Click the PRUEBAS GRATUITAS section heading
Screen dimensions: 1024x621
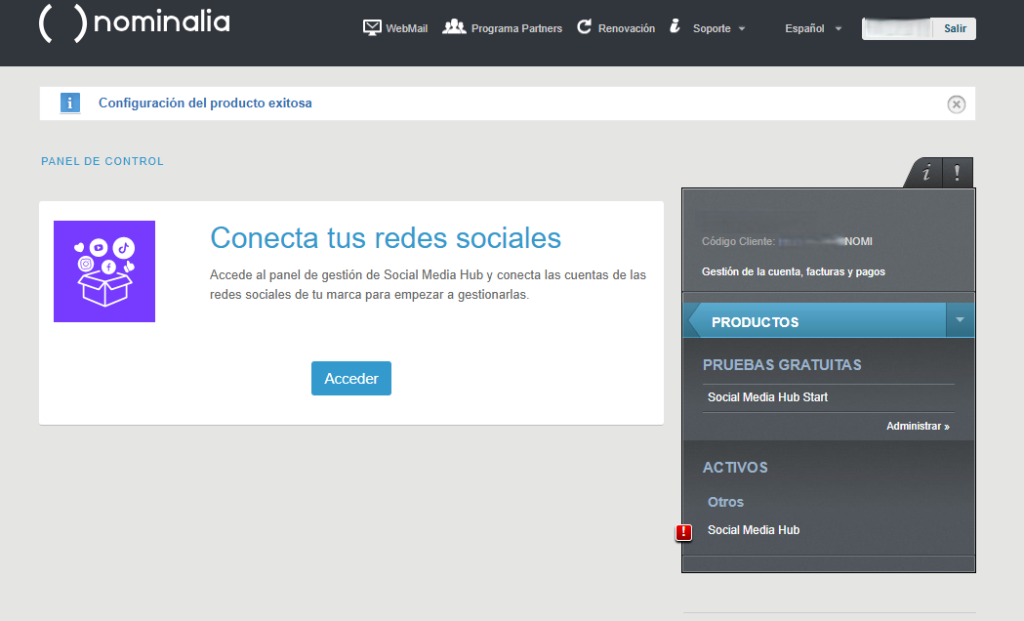(782, 365)
